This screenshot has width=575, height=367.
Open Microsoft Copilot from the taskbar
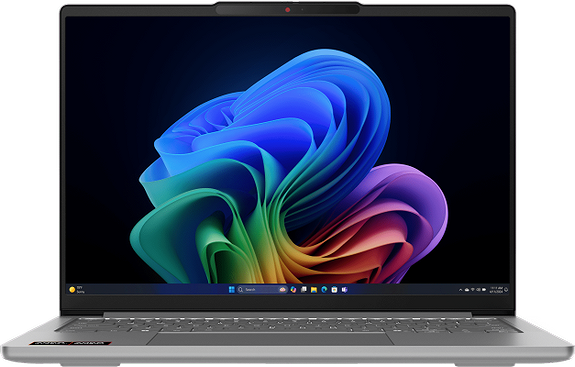pyautogui.click(x=293, y=290)
